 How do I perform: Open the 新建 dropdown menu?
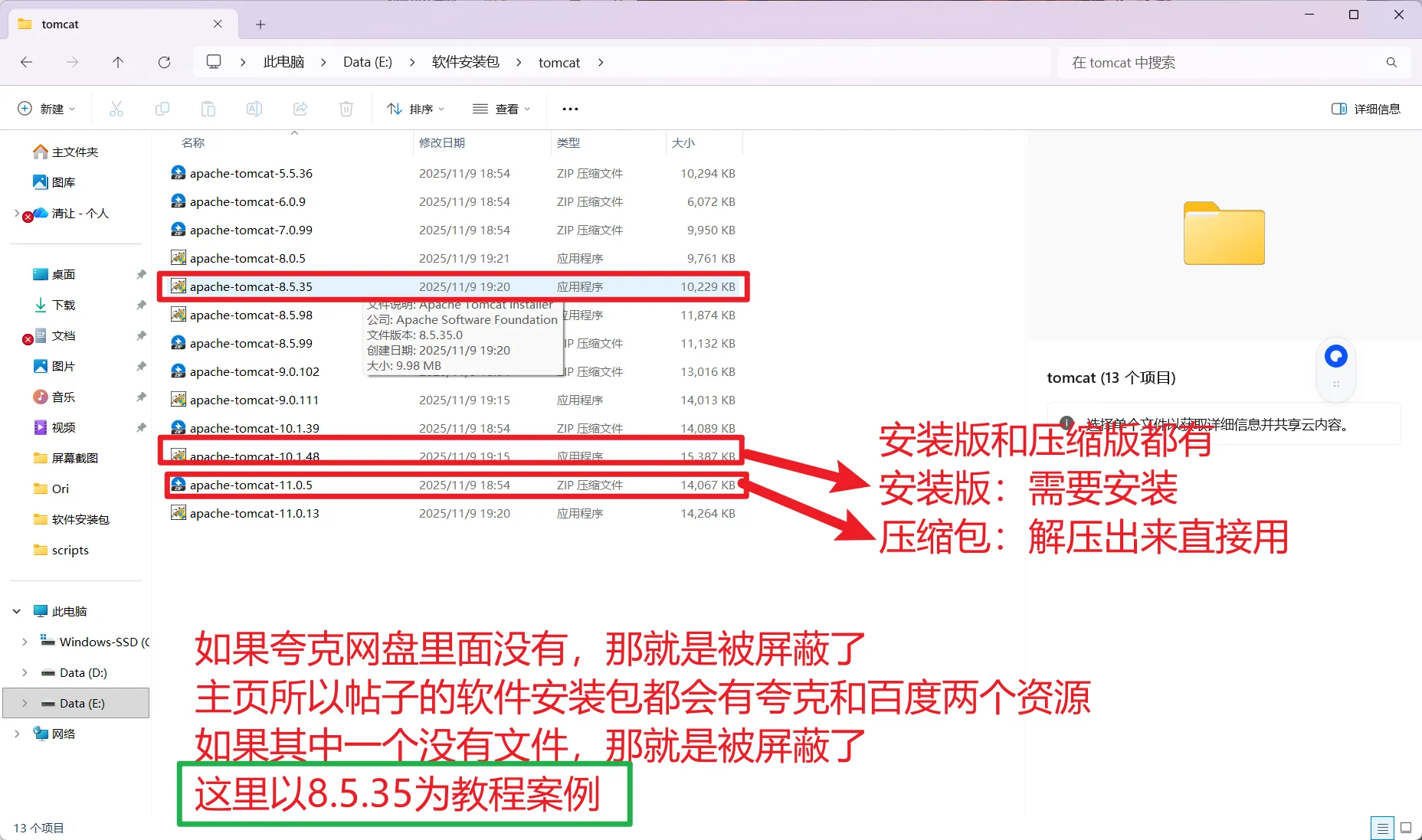tap(46, 109)
